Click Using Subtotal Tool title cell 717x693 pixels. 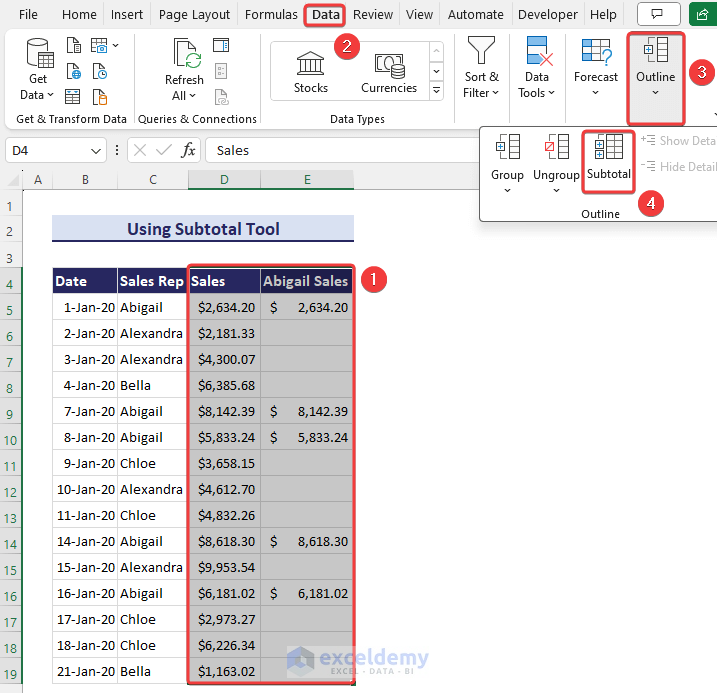coord(203,229)
